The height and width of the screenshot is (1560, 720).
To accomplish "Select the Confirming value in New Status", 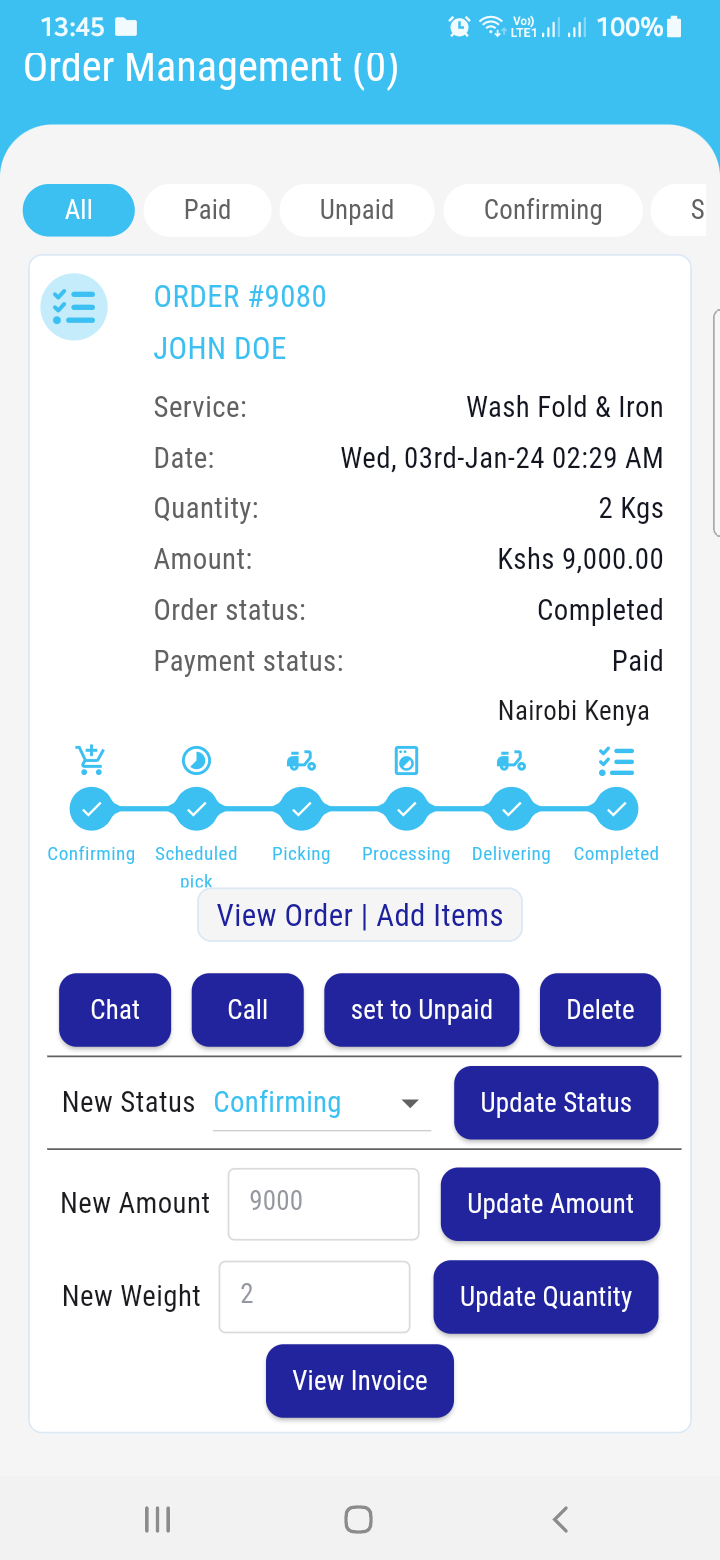I will click(x=278, y=1103).
